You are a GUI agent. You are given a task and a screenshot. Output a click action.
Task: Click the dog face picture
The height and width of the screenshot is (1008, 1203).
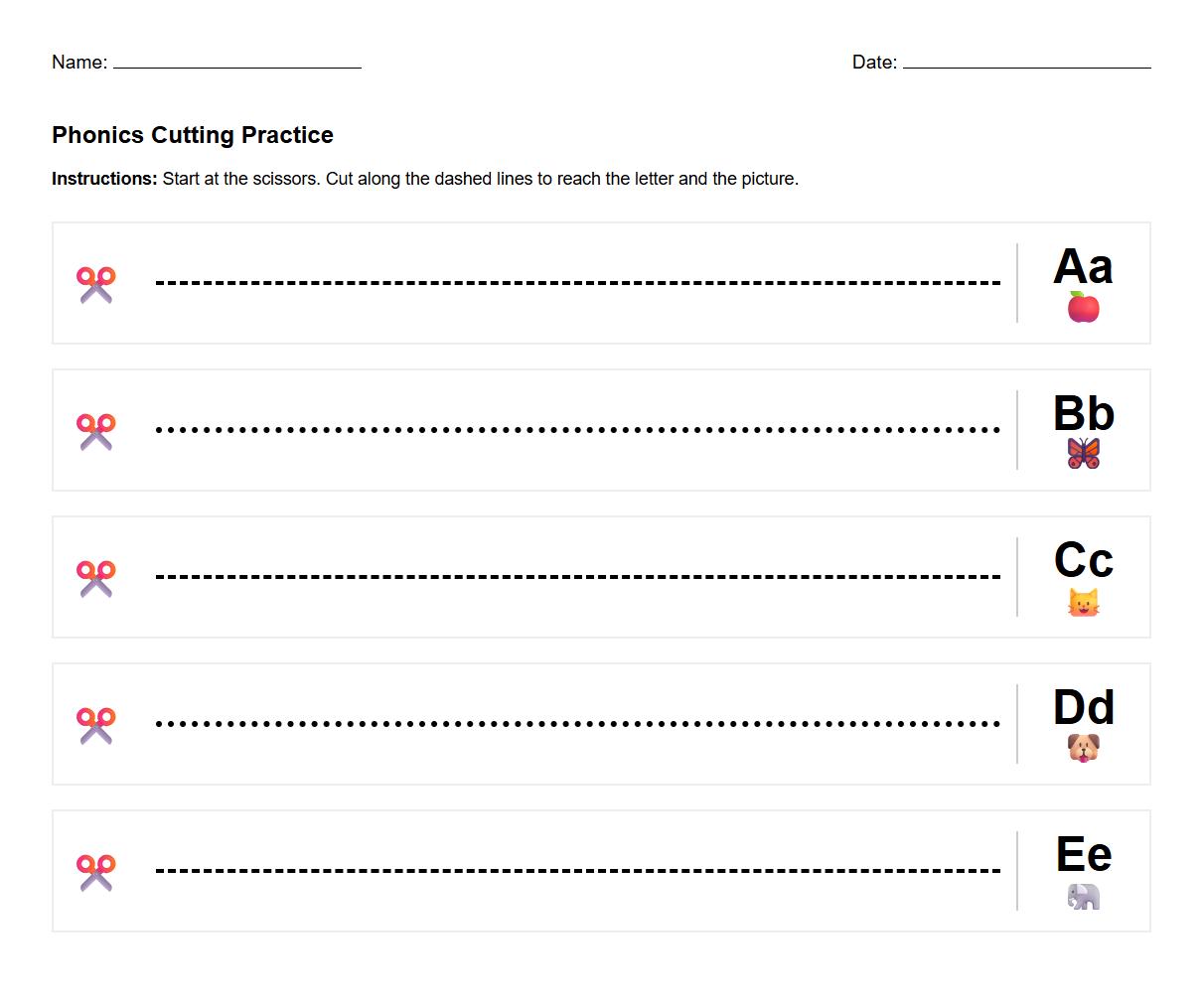pos(1084,748)
